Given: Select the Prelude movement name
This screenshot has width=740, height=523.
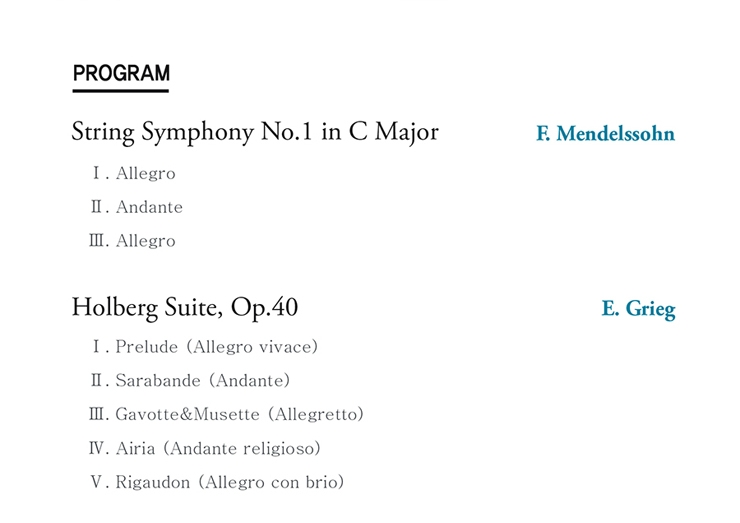Looking at the screenshot, I should (x=146, y=347).
